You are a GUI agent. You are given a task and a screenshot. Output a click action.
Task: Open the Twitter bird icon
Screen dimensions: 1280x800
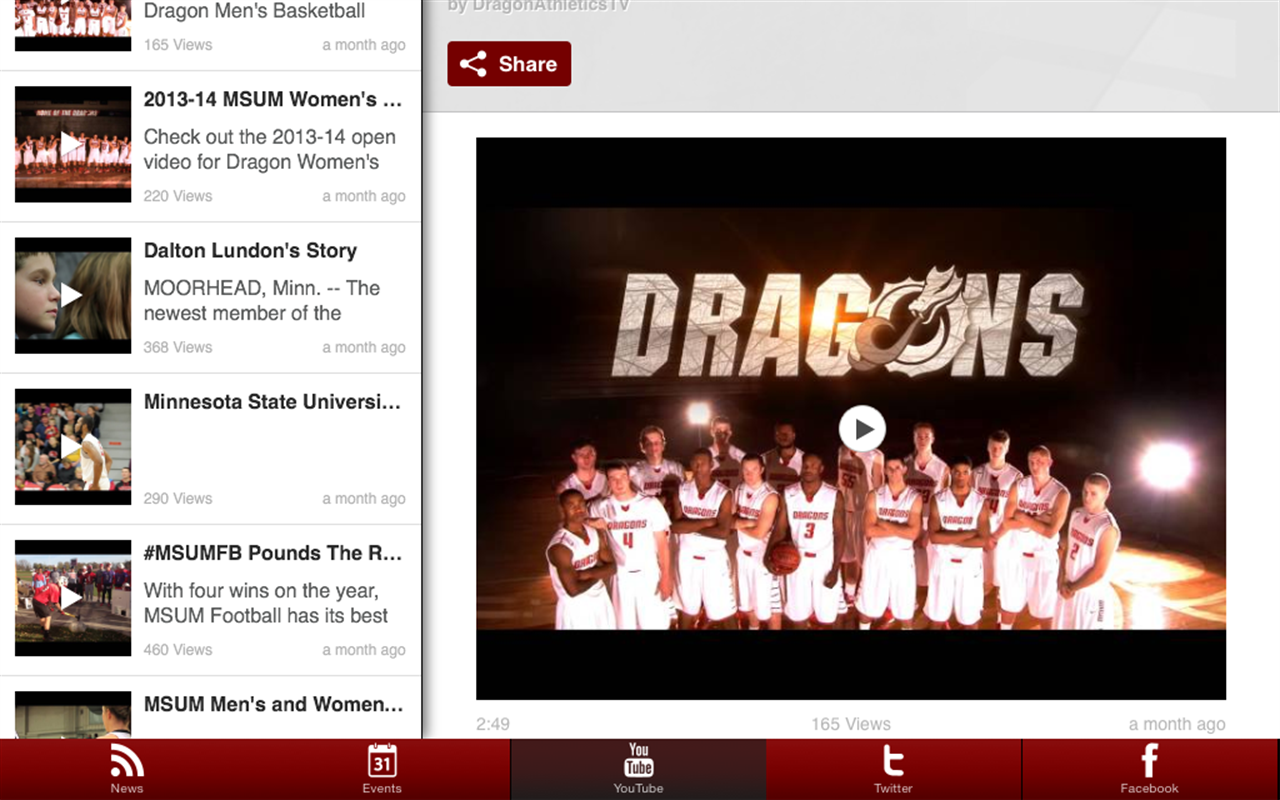[x=893, y=763]
